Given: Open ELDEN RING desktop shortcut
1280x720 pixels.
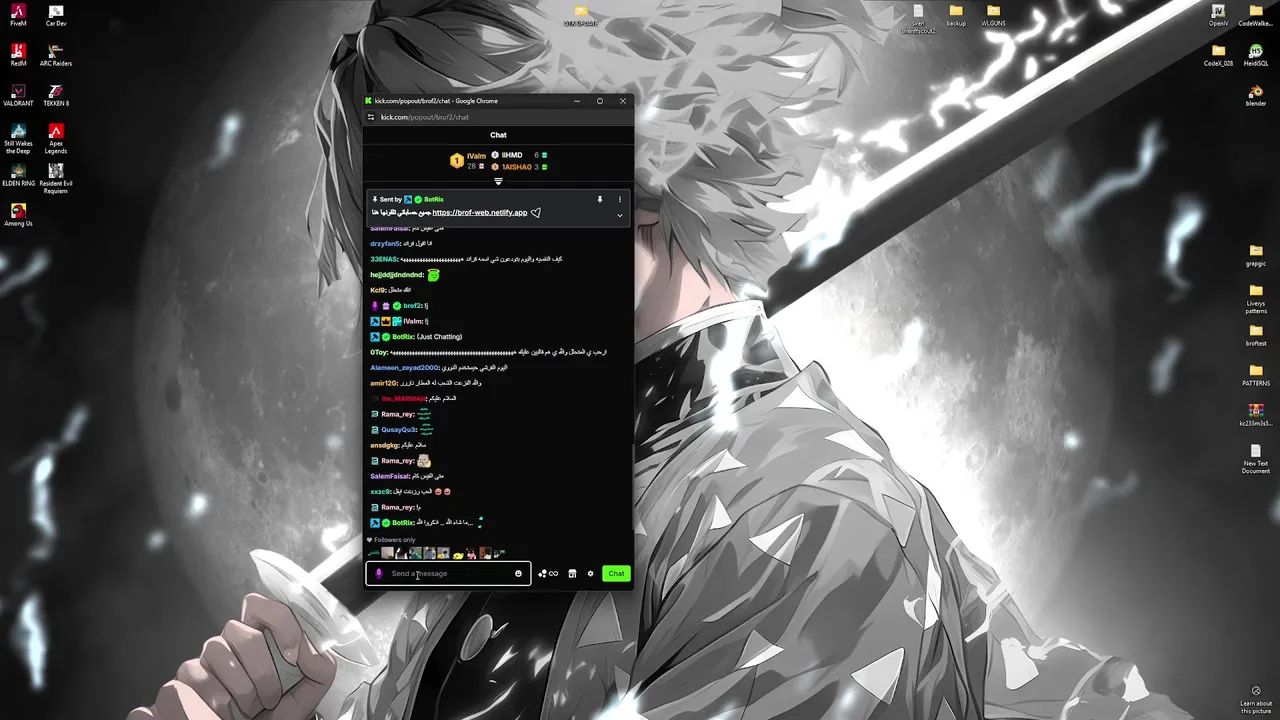Looking at the screenshot, I should click(18, 175).
